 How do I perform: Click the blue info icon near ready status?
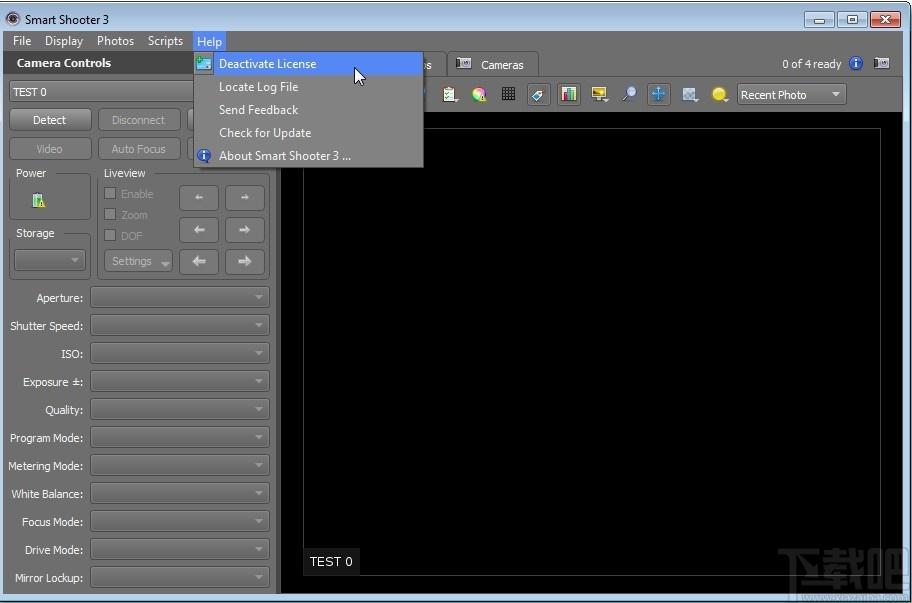(x=856, y=63)
